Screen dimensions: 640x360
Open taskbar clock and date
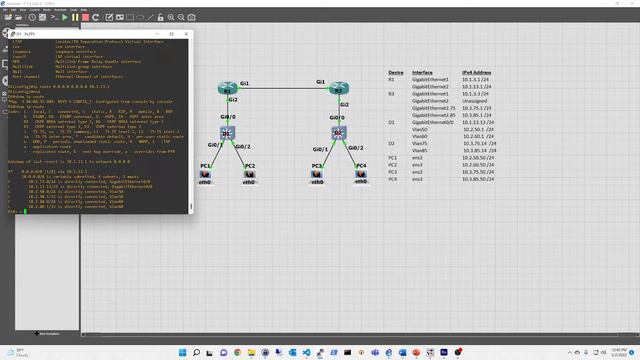(x=619, y=352)
